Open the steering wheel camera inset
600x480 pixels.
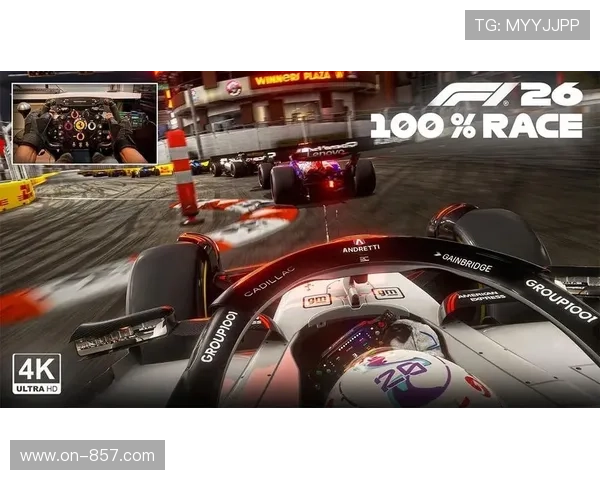tap(84, 123)
